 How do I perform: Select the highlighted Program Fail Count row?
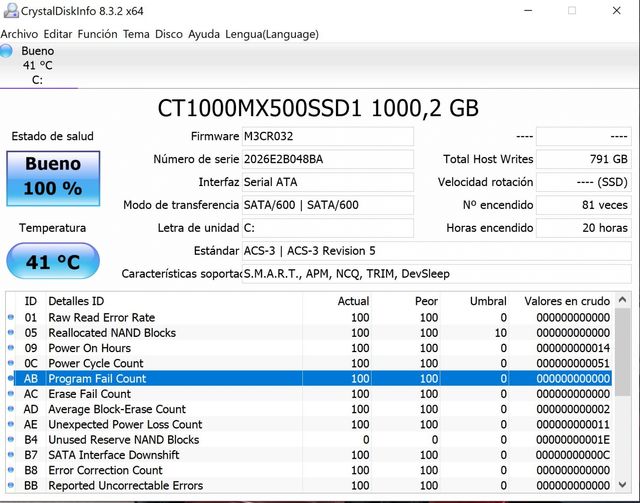(x=309, y=379)
